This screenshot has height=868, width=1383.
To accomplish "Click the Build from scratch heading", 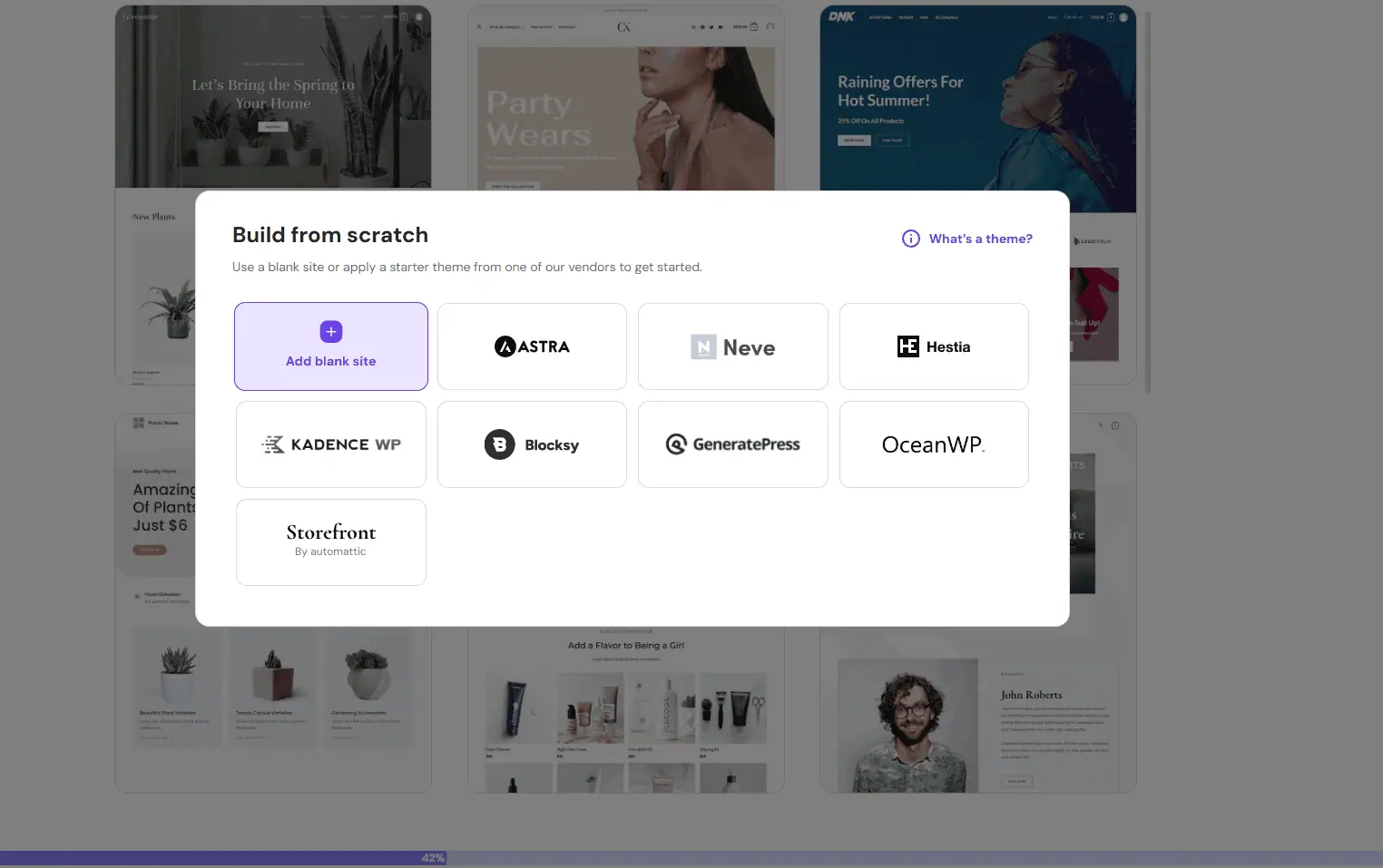I will (x=330, y=235).
